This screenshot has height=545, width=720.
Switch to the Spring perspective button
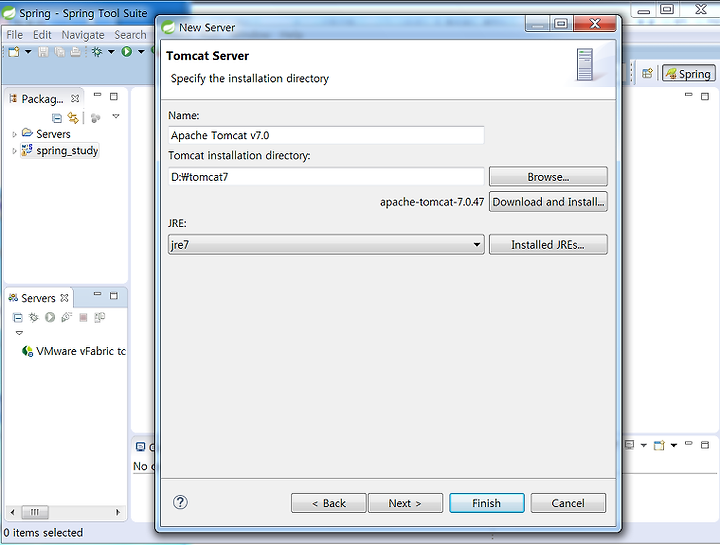[688, 73]
